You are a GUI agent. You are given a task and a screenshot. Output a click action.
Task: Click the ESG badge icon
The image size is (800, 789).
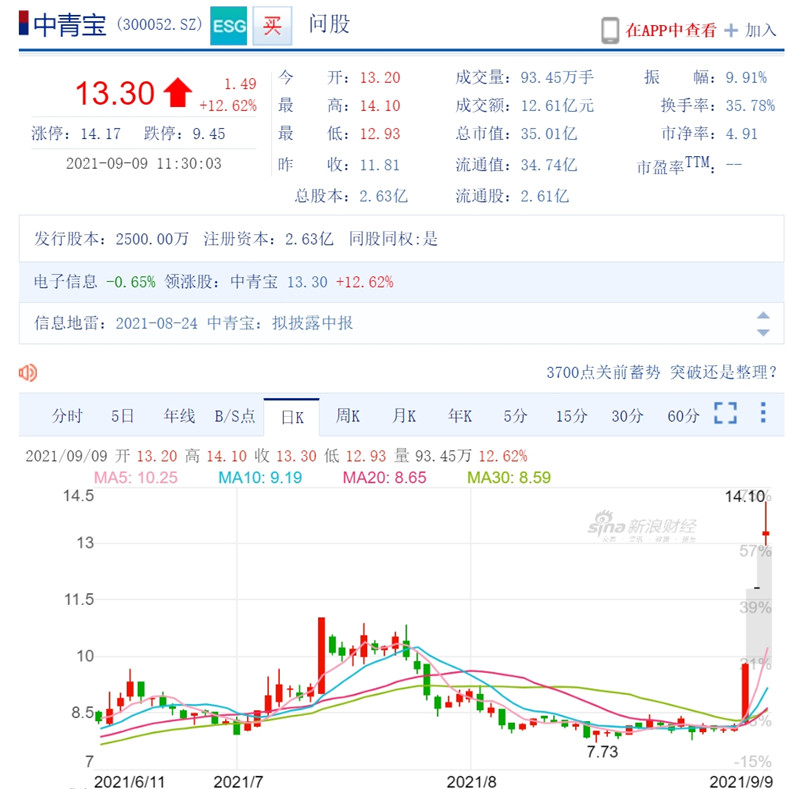(229, 26)
